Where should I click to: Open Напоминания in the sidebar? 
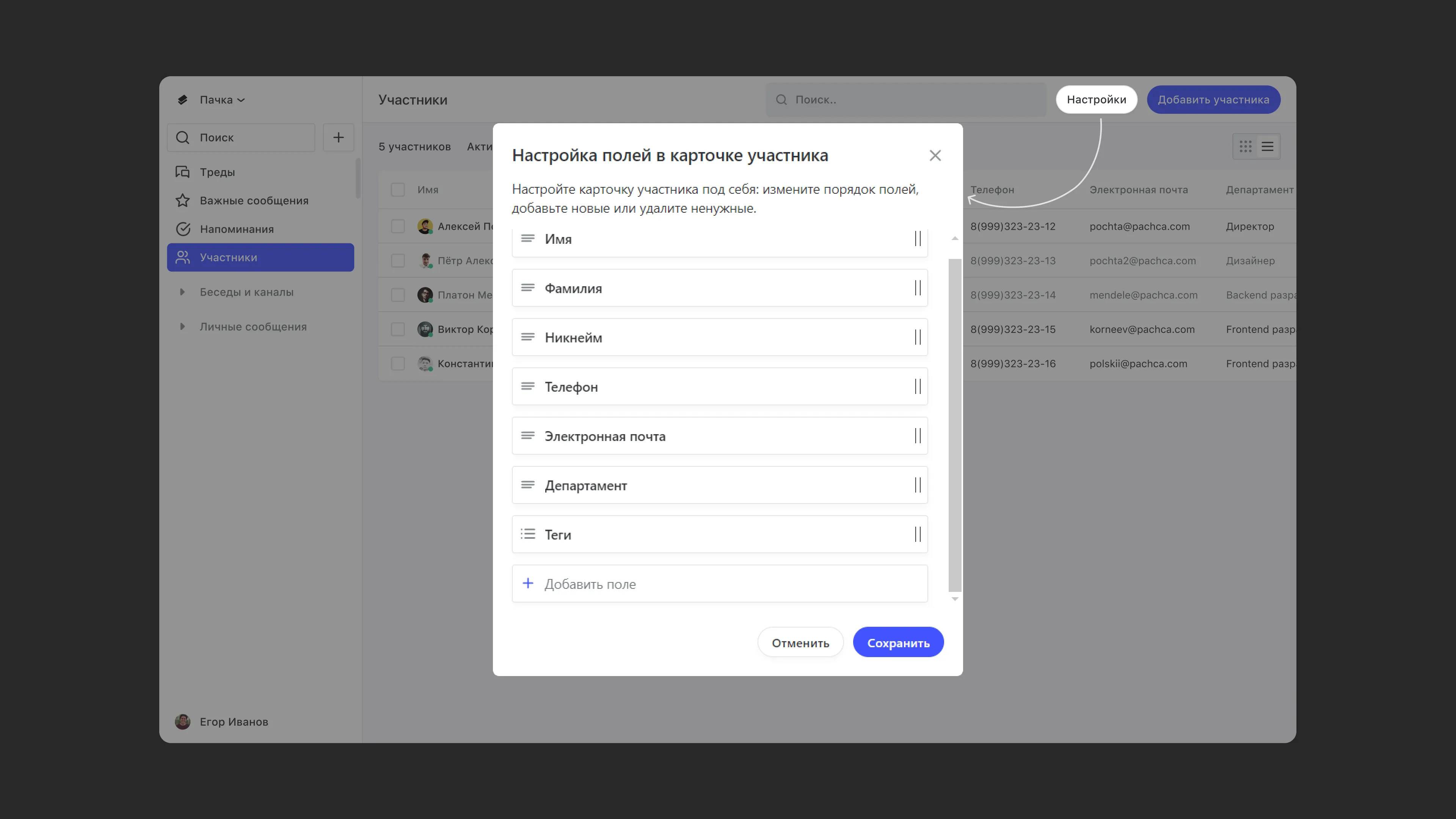pos(236,229)
